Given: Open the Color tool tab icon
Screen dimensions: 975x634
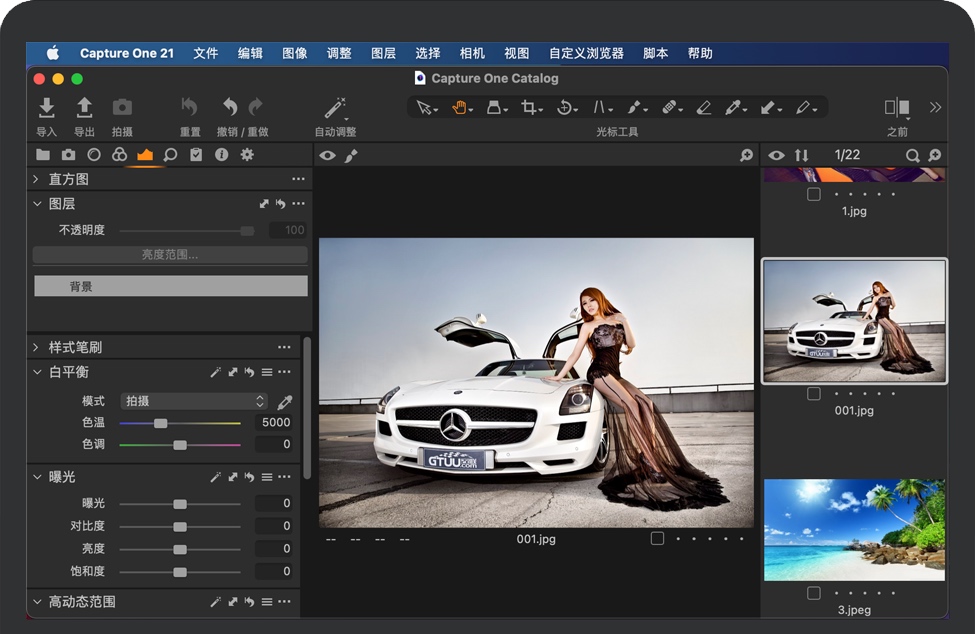Looking at the screenshot, I should (x=119, y=155).
